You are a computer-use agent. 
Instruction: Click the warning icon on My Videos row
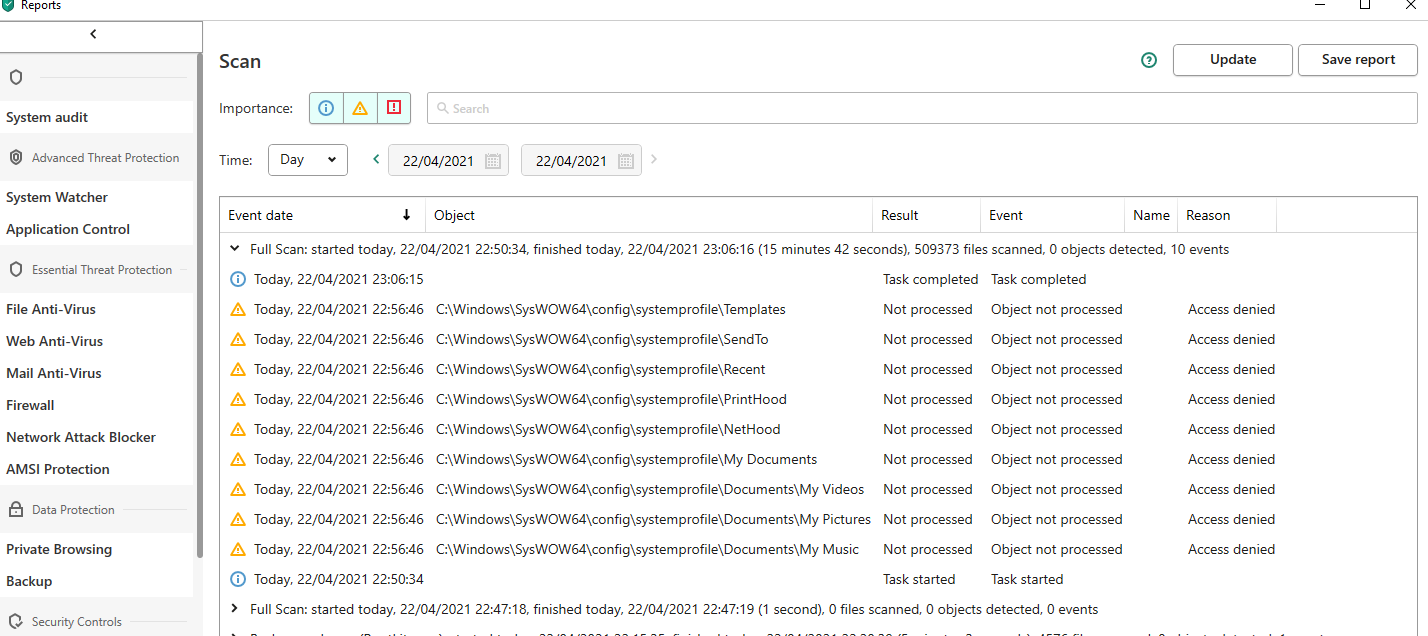coord(238,489)
